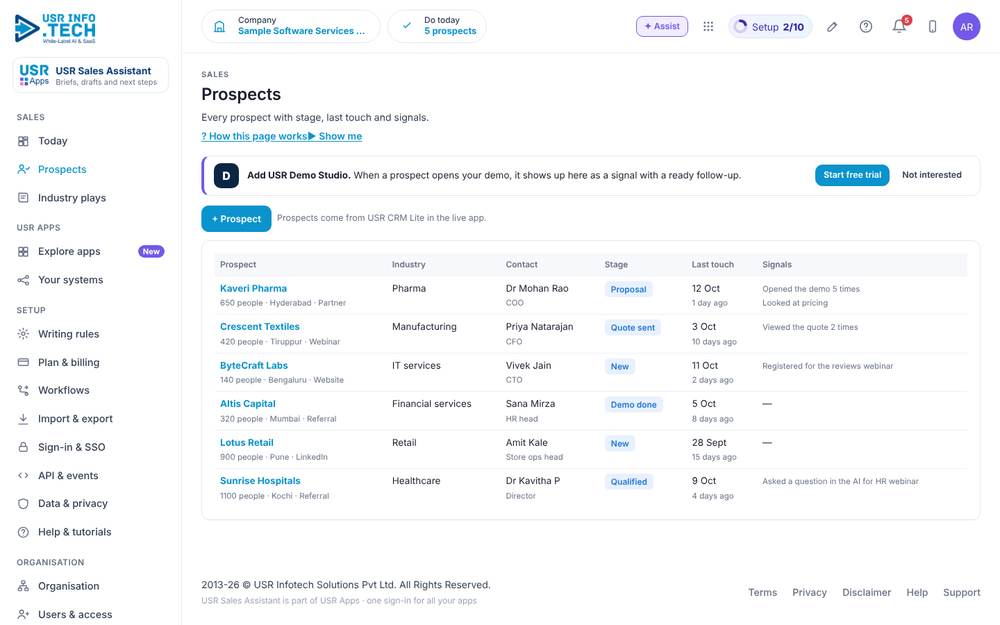This screenshot has width=1000, height=625.
Task: Open Setup 2/10 progress button
Action: (770, 27)
